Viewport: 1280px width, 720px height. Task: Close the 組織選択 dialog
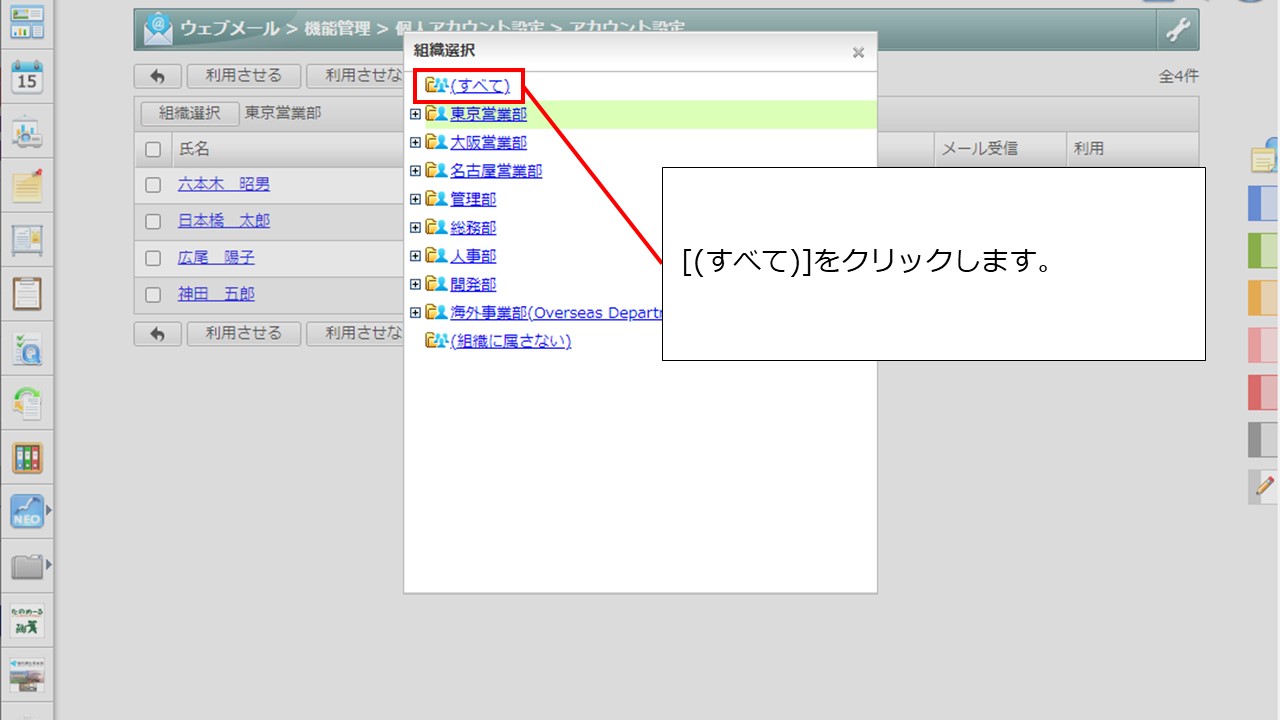click(858, 52)
